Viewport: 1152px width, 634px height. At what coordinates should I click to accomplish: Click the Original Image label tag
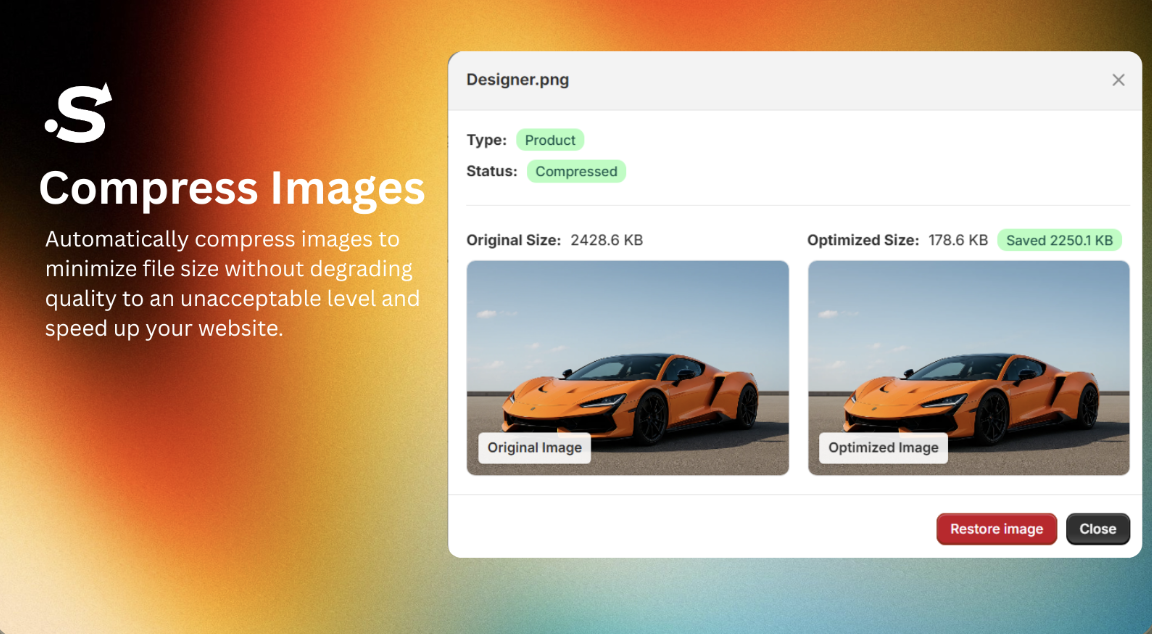(533, 447)
